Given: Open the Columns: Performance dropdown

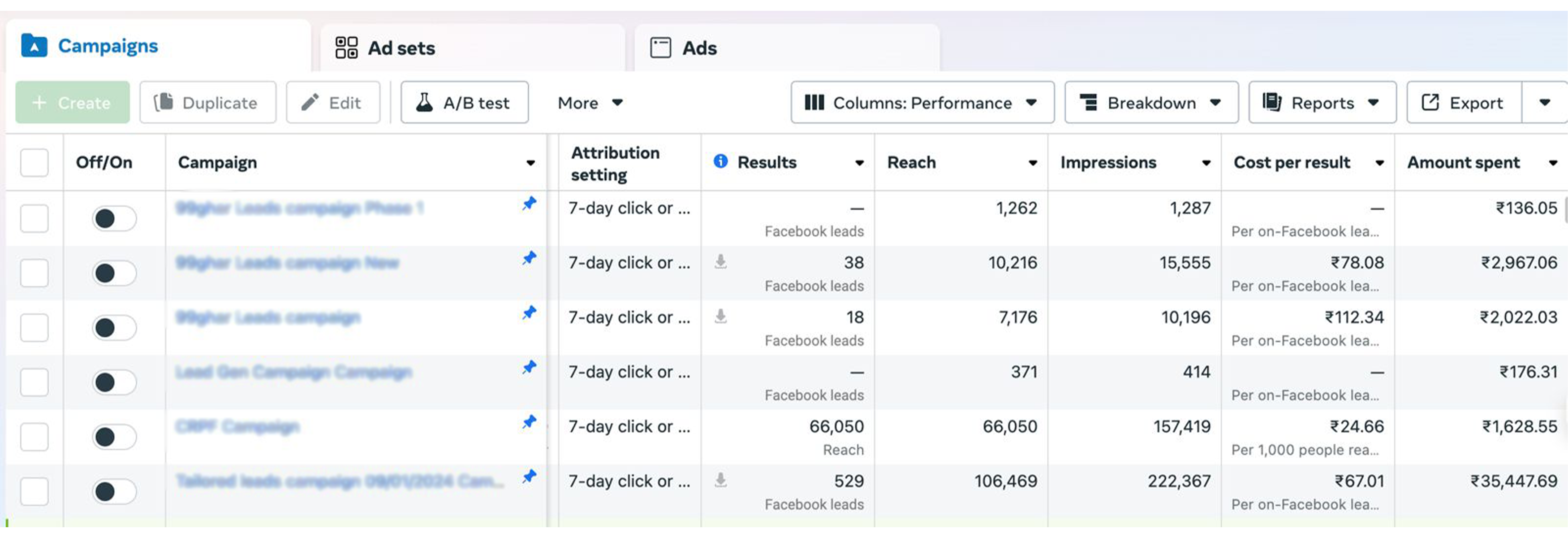Looking at the screenshot, I should [922, 103].
